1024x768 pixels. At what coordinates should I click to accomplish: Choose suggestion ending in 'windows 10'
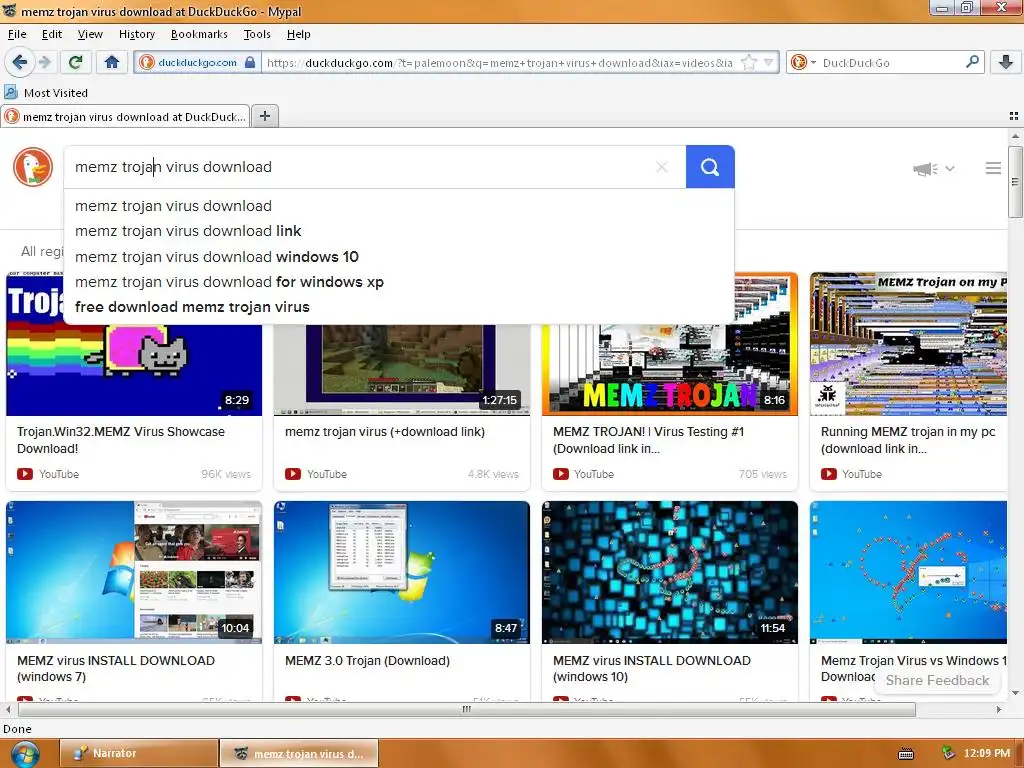[x=217, y=257]
